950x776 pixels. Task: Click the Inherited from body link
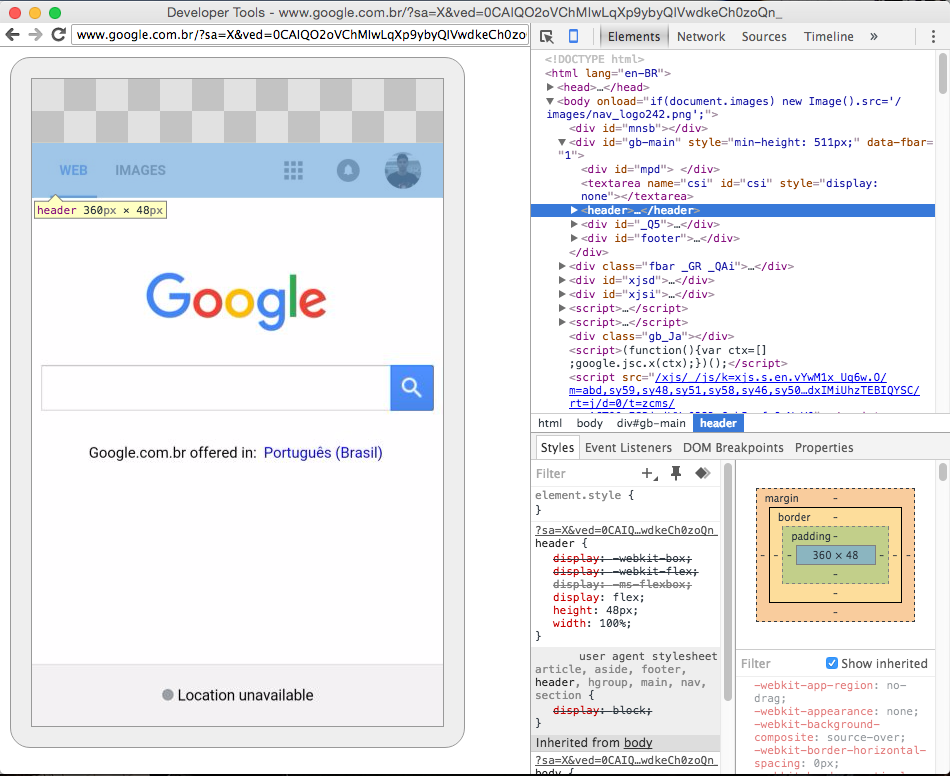coord(638,743)
